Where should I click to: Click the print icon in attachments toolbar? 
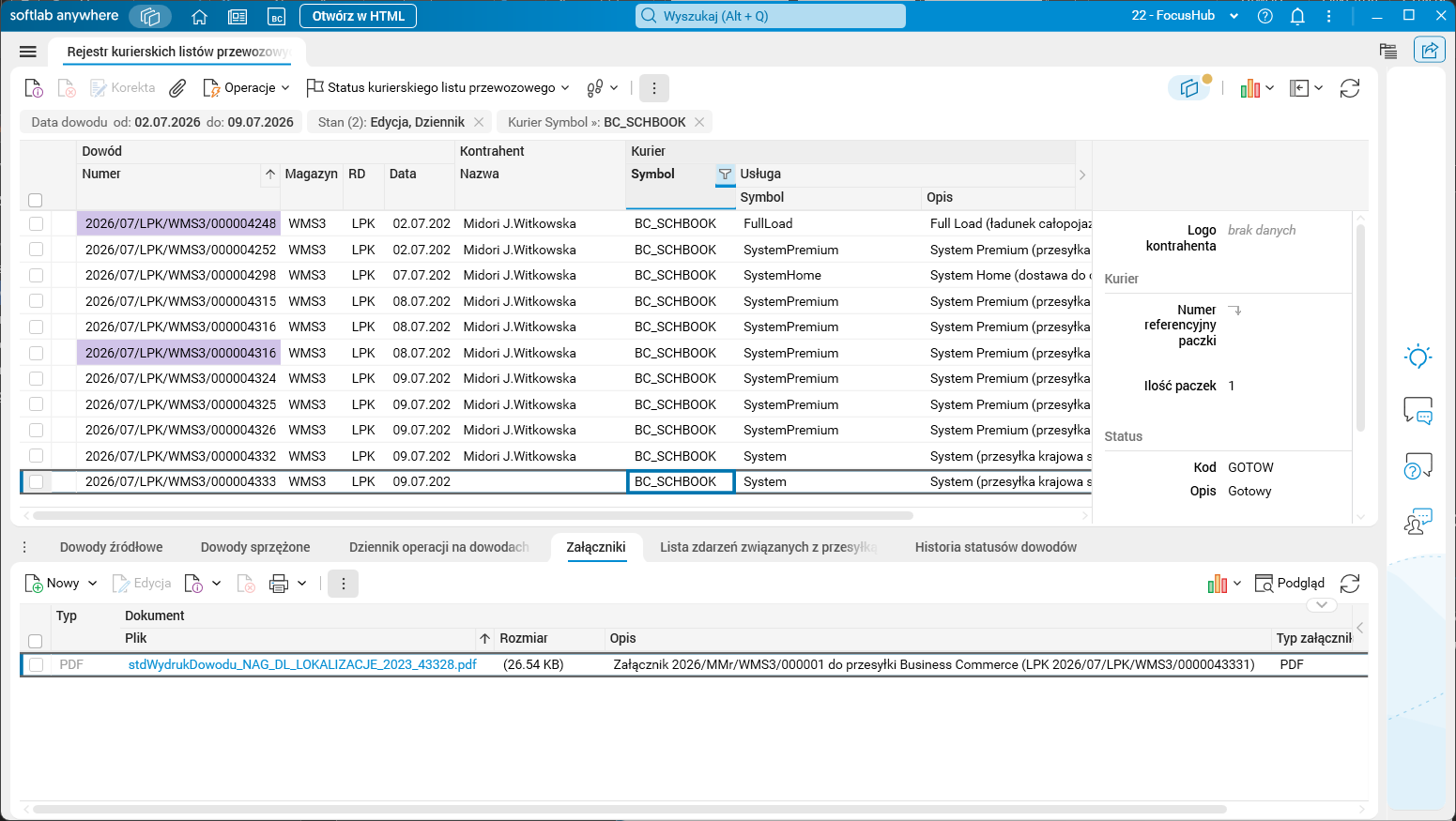pos(278,584)
